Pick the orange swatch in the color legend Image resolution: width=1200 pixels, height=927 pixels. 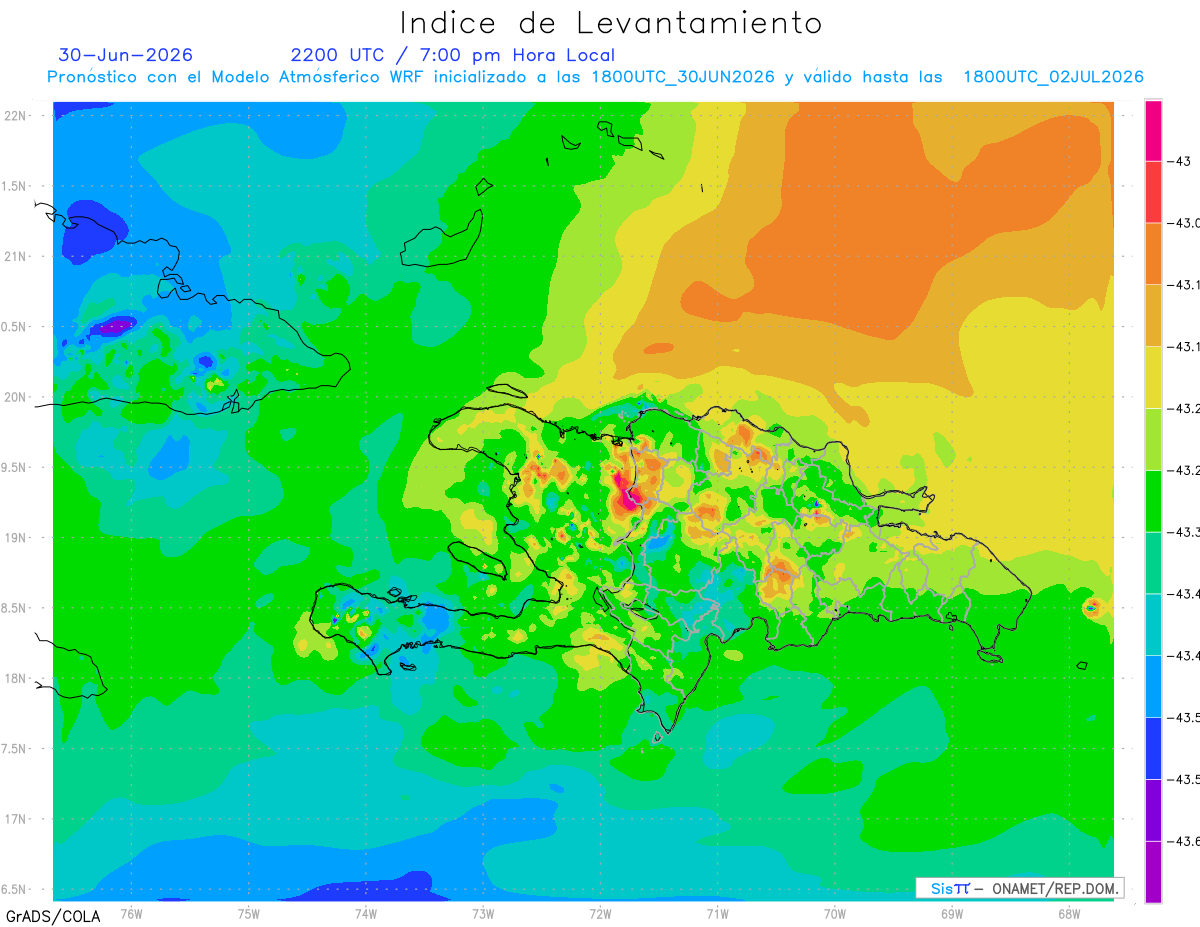(1153, 253)
